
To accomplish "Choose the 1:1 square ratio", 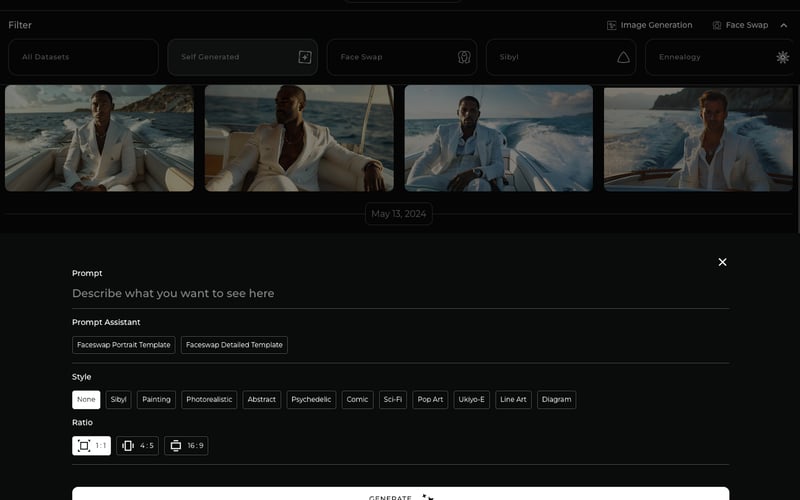I will 91,446.
